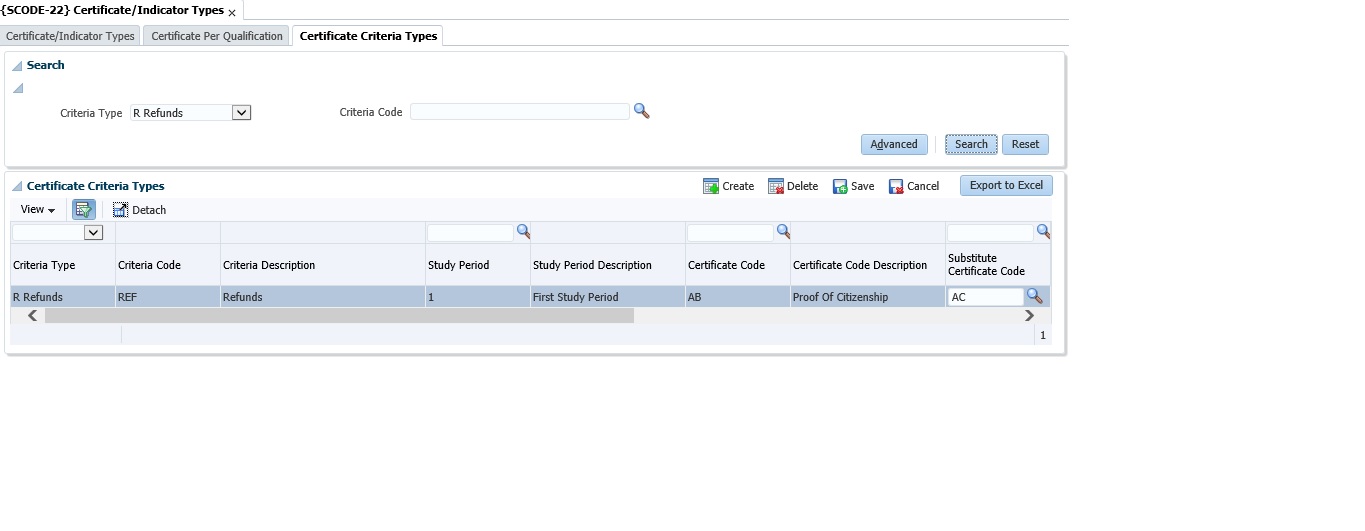Sort by Certificate Code column header
The image size is (1365, 531).
738,265
